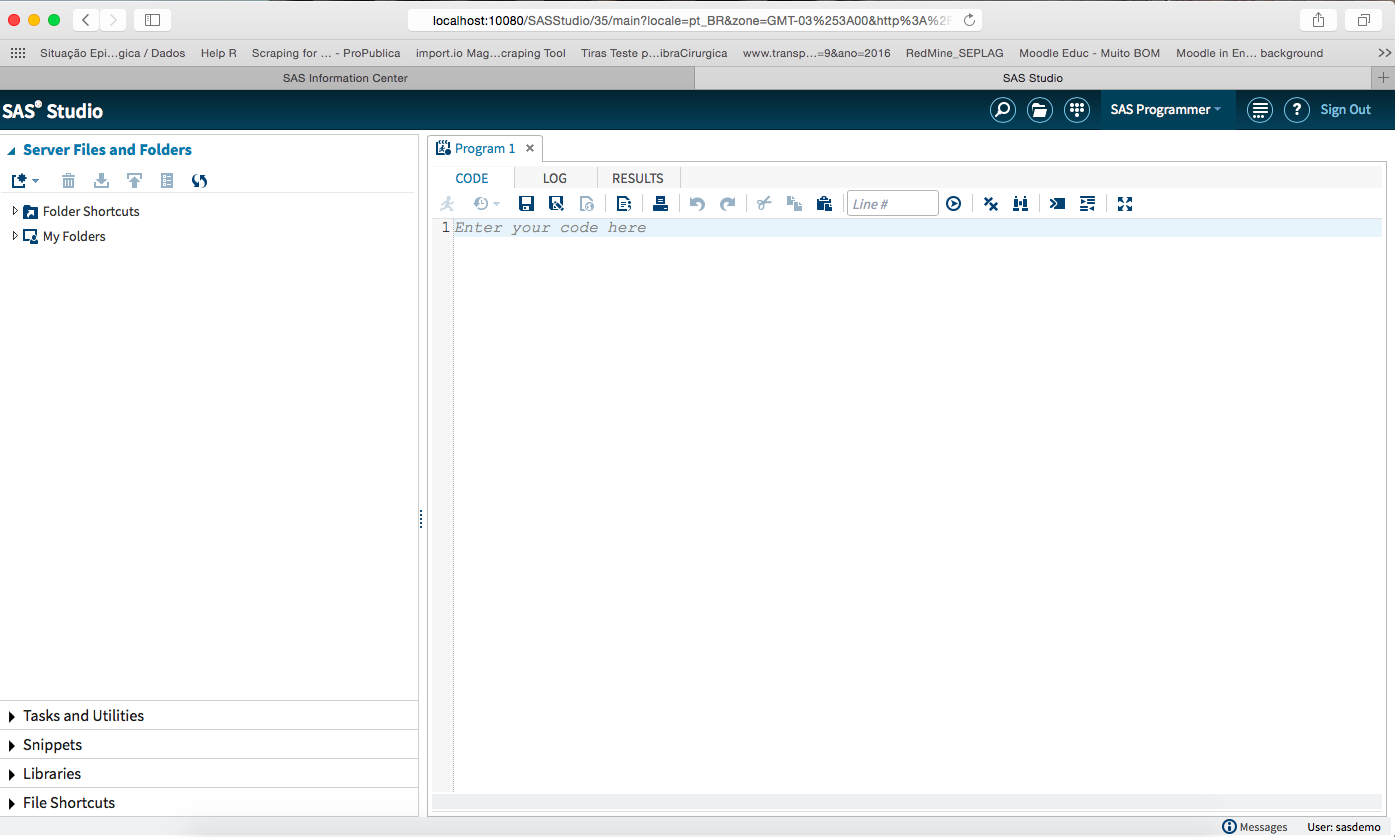The width and height of the screenshot is (1395, 837).
Task: Open a new browser tab with plus button
Action: [1384, 78]
